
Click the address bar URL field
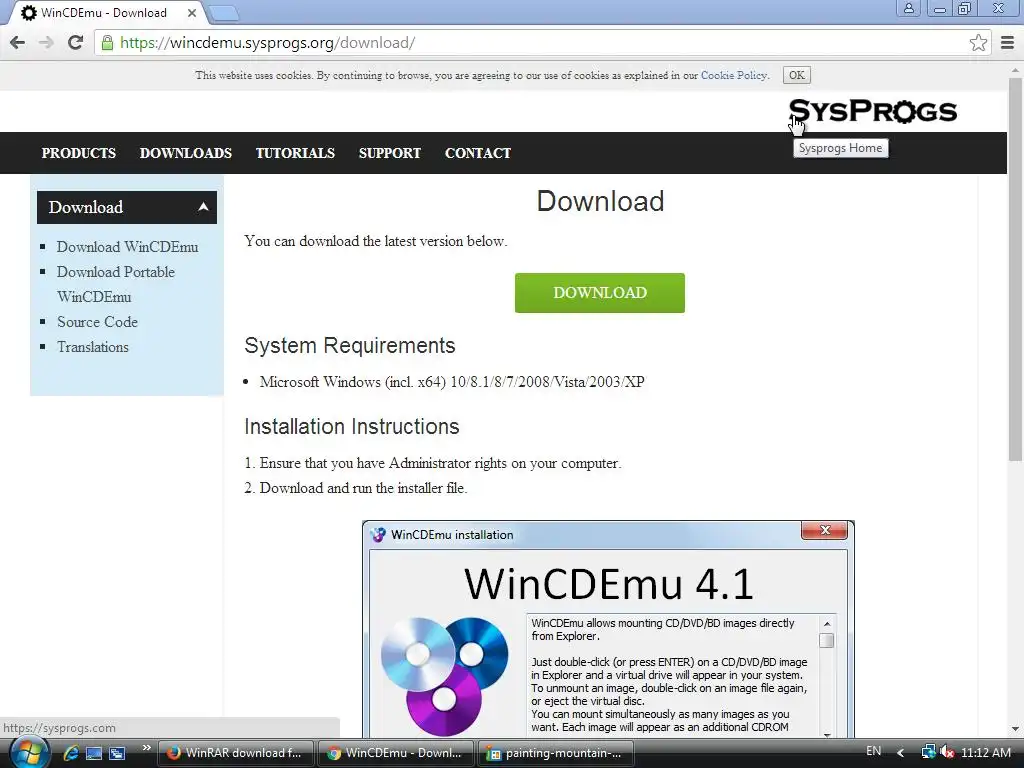point(542,43)
